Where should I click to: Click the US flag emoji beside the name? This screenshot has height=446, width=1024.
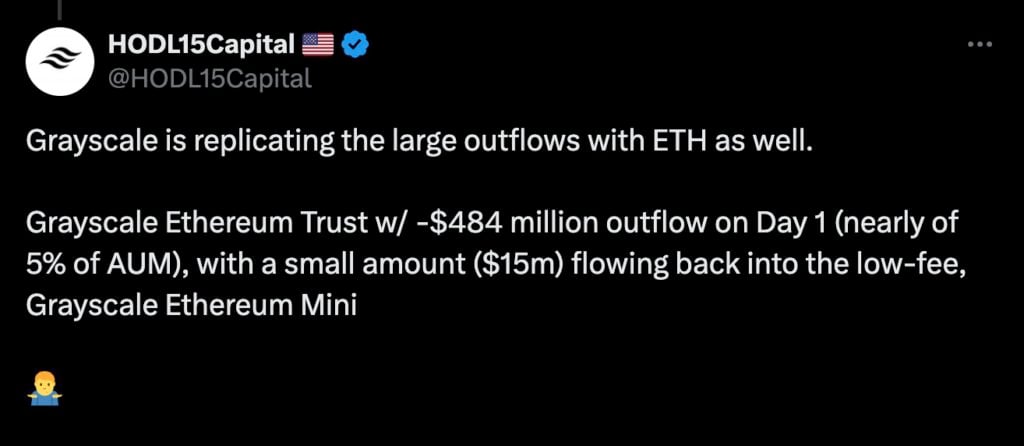pos(318,44)
